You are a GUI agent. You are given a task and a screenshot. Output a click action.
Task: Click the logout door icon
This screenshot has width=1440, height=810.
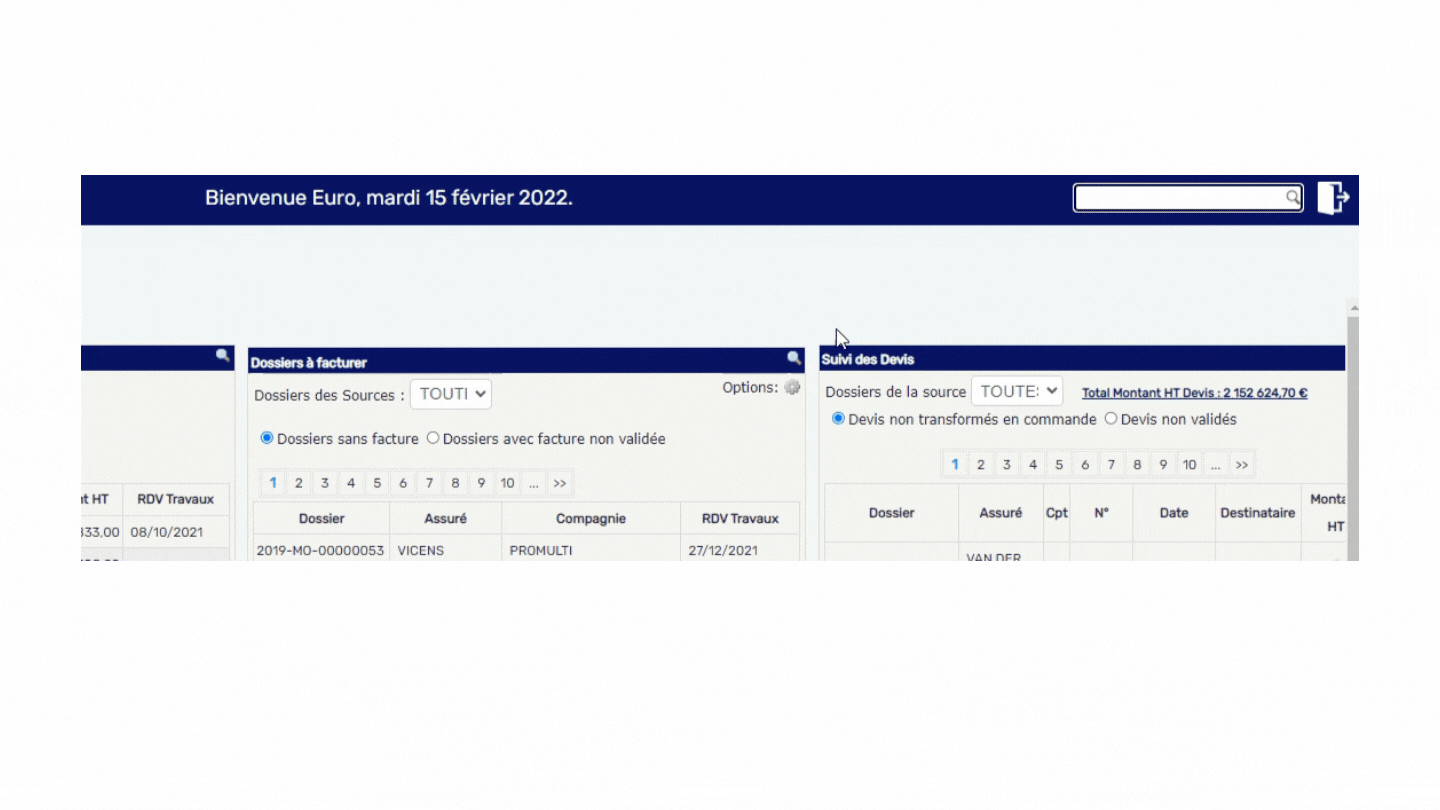[x=1333, y=198]
